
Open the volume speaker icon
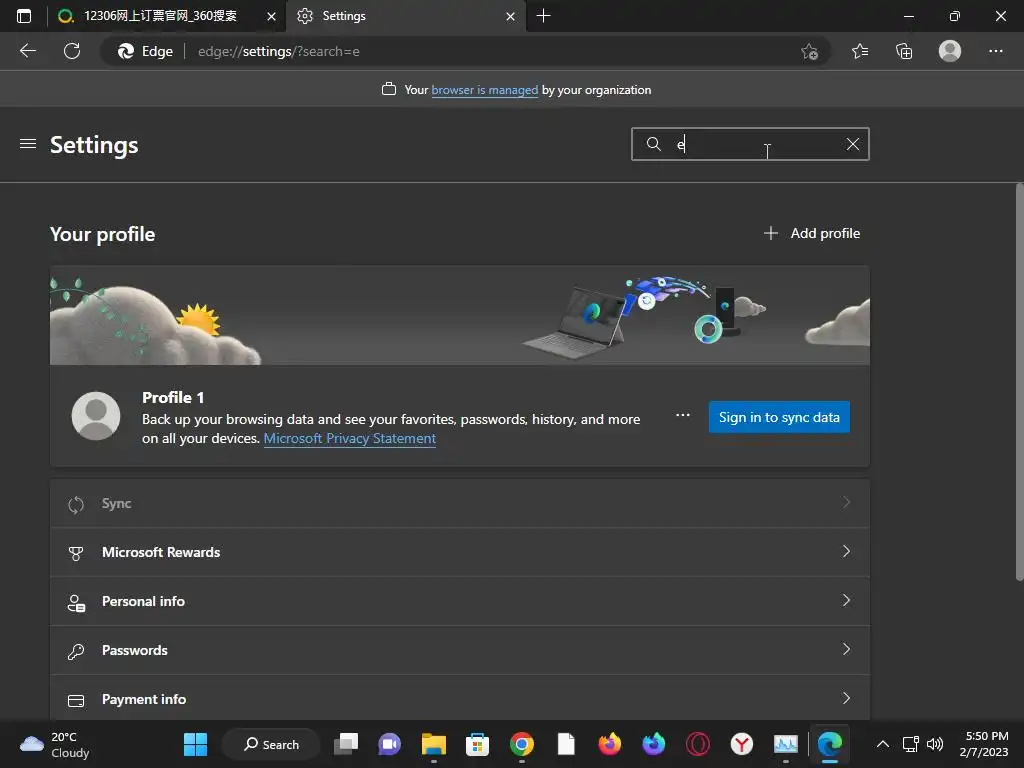[935, 744]
